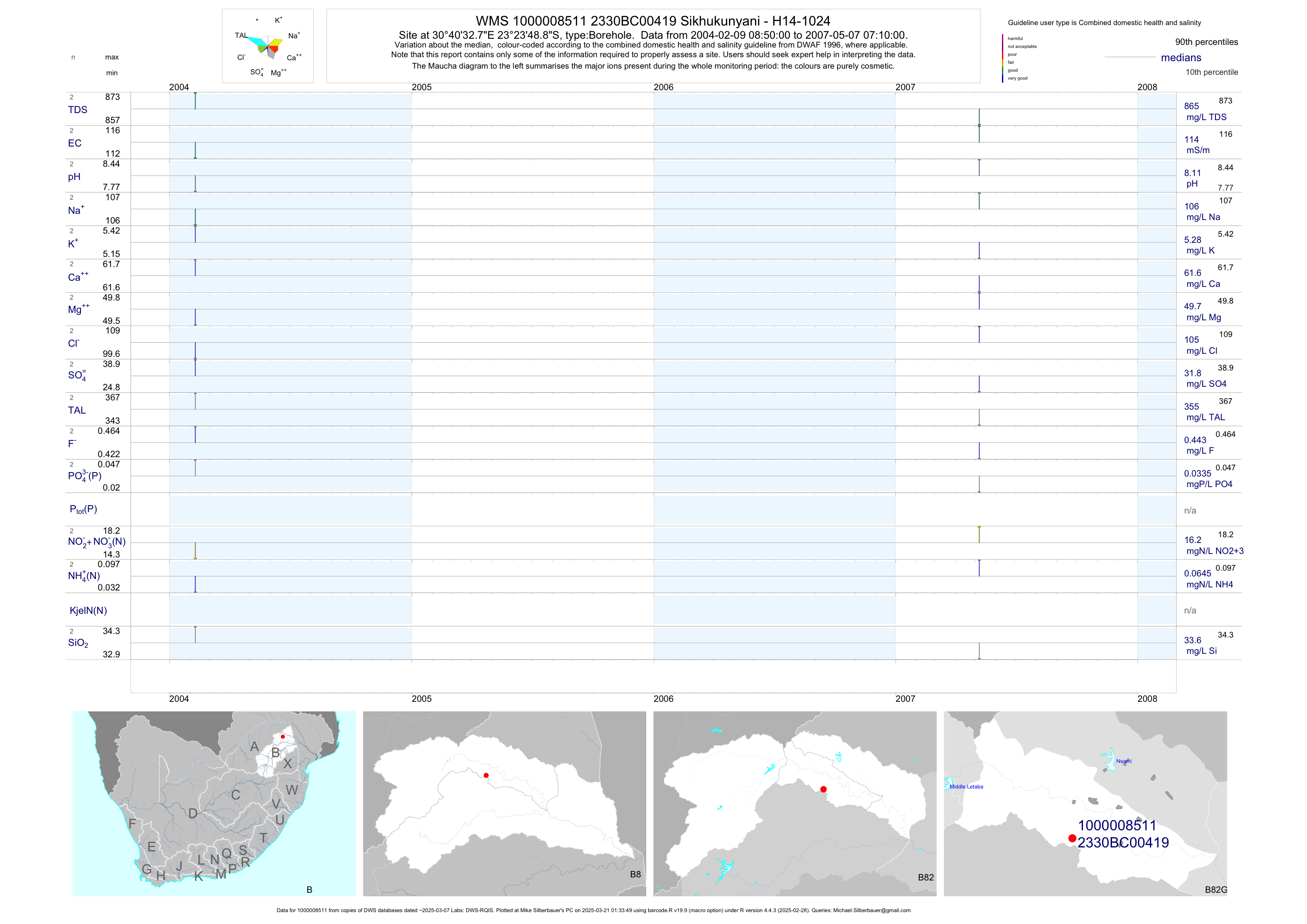Click the medians legend label
Viewport: 1307px width, 924px height.
1181,58
